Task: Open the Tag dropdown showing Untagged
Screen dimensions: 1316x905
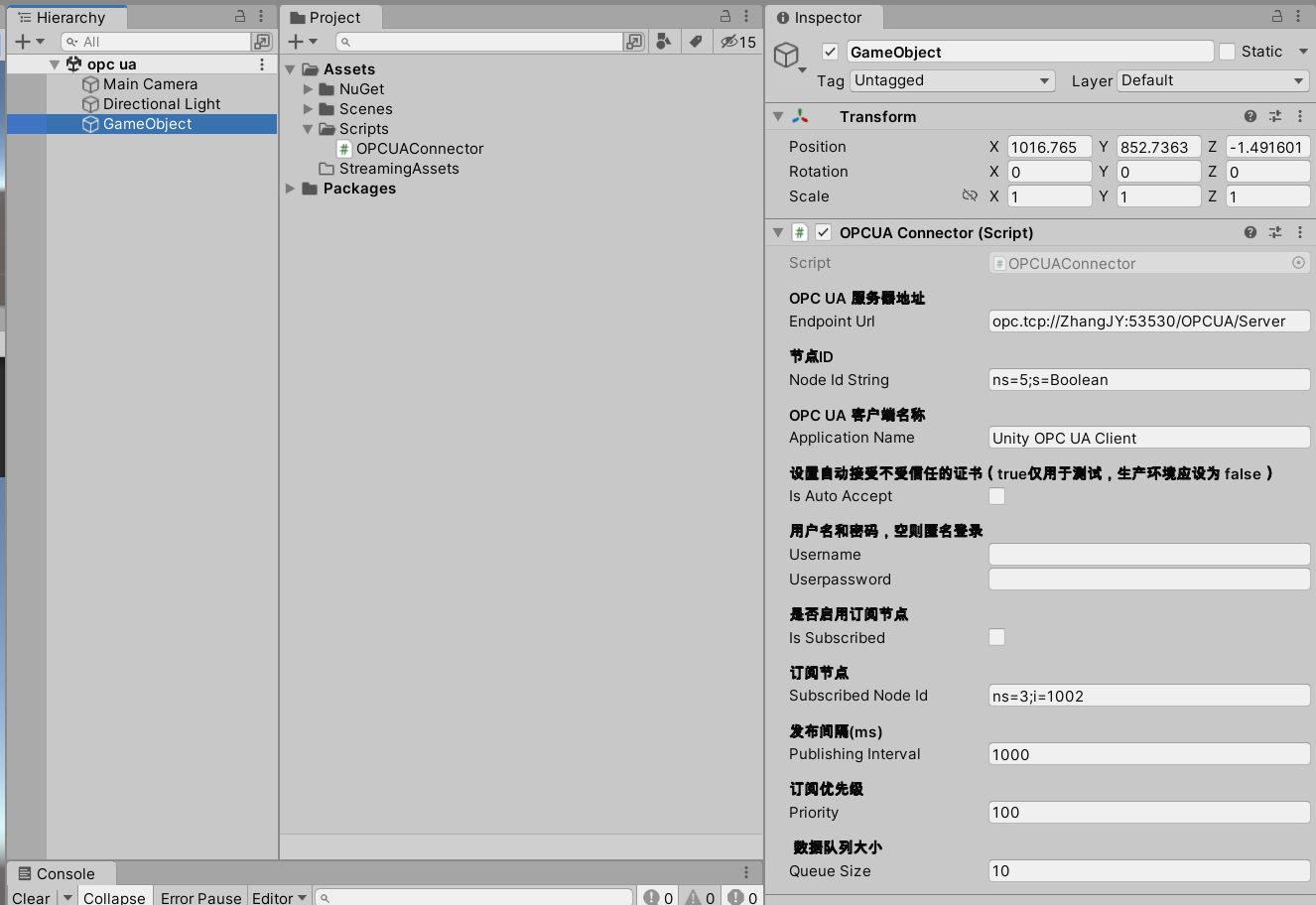Action: coord(952,80)
